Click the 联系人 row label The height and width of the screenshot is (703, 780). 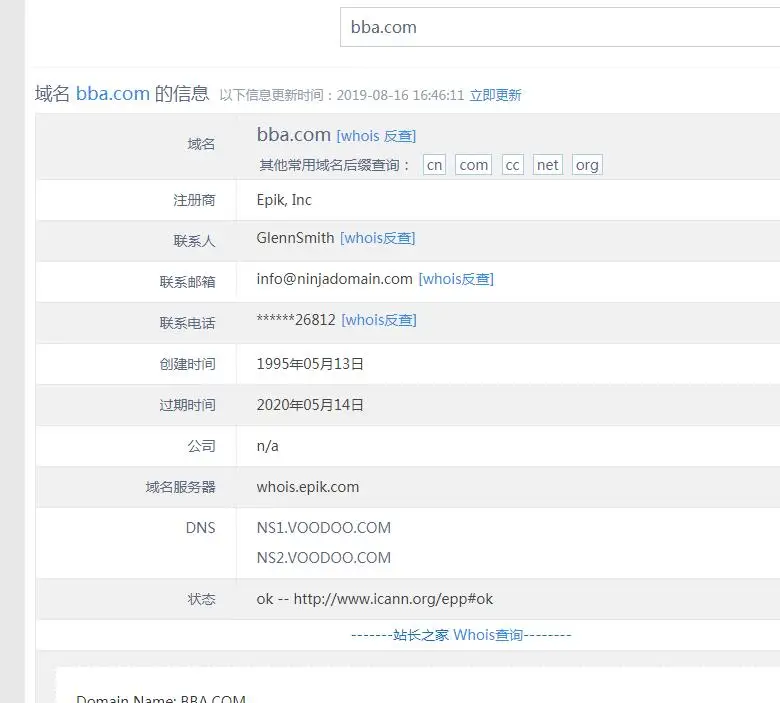pyautogui.click(x=194, y=241)
